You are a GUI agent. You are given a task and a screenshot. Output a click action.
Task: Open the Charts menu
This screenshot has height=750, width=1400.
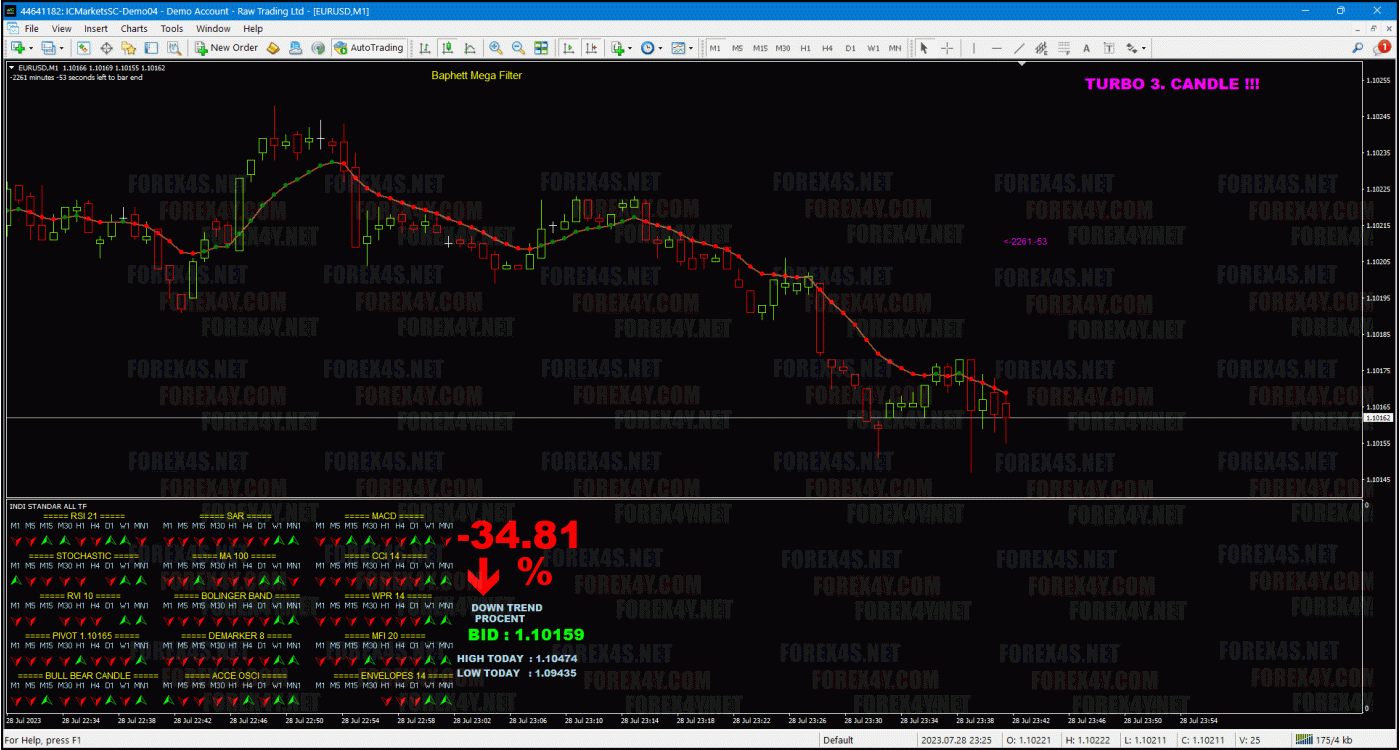[134, 29]
